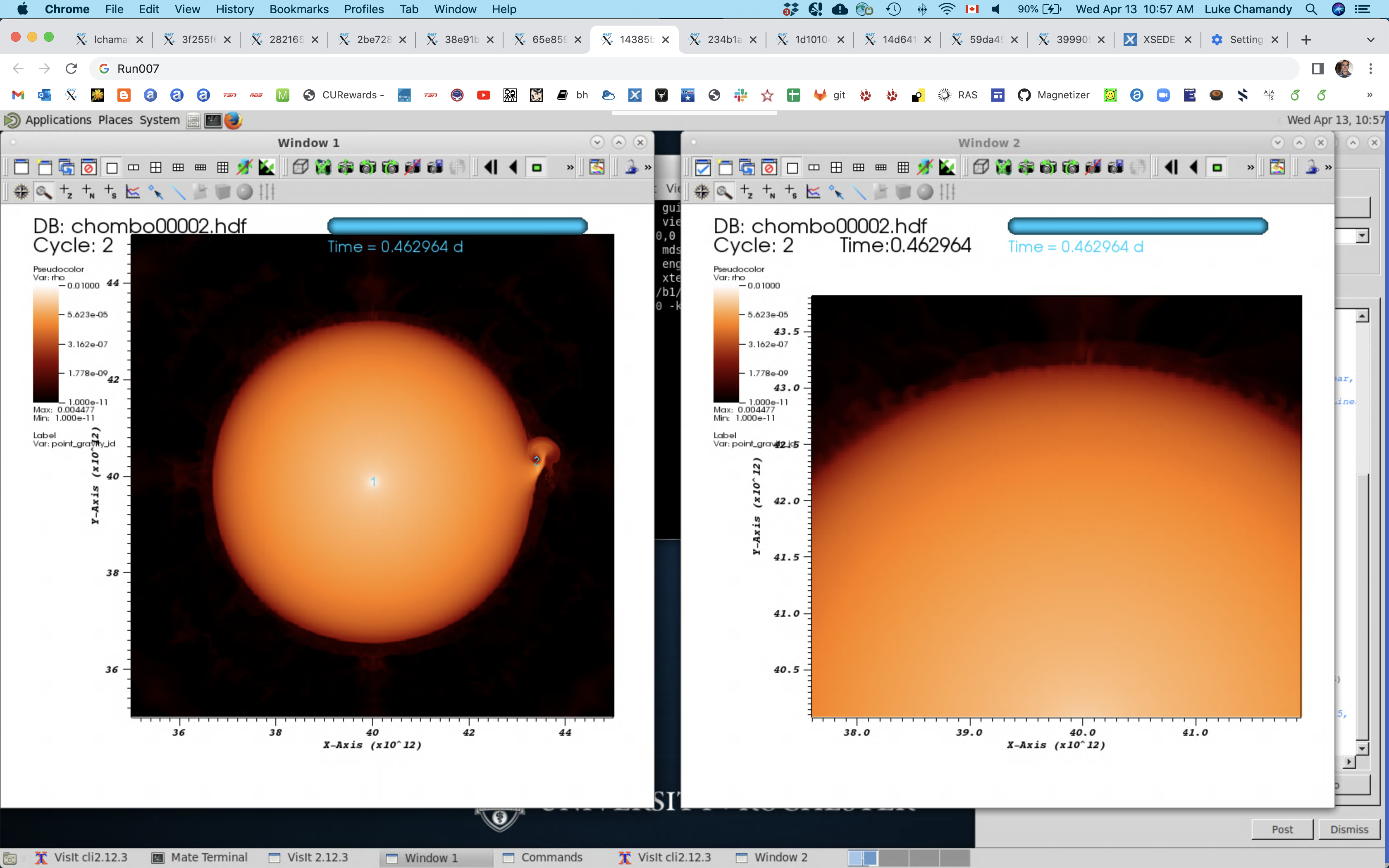Choose Lineout tool in Window 1
Image resolution: width=1389 pixels, height=868 pixels.
(133, 192)
